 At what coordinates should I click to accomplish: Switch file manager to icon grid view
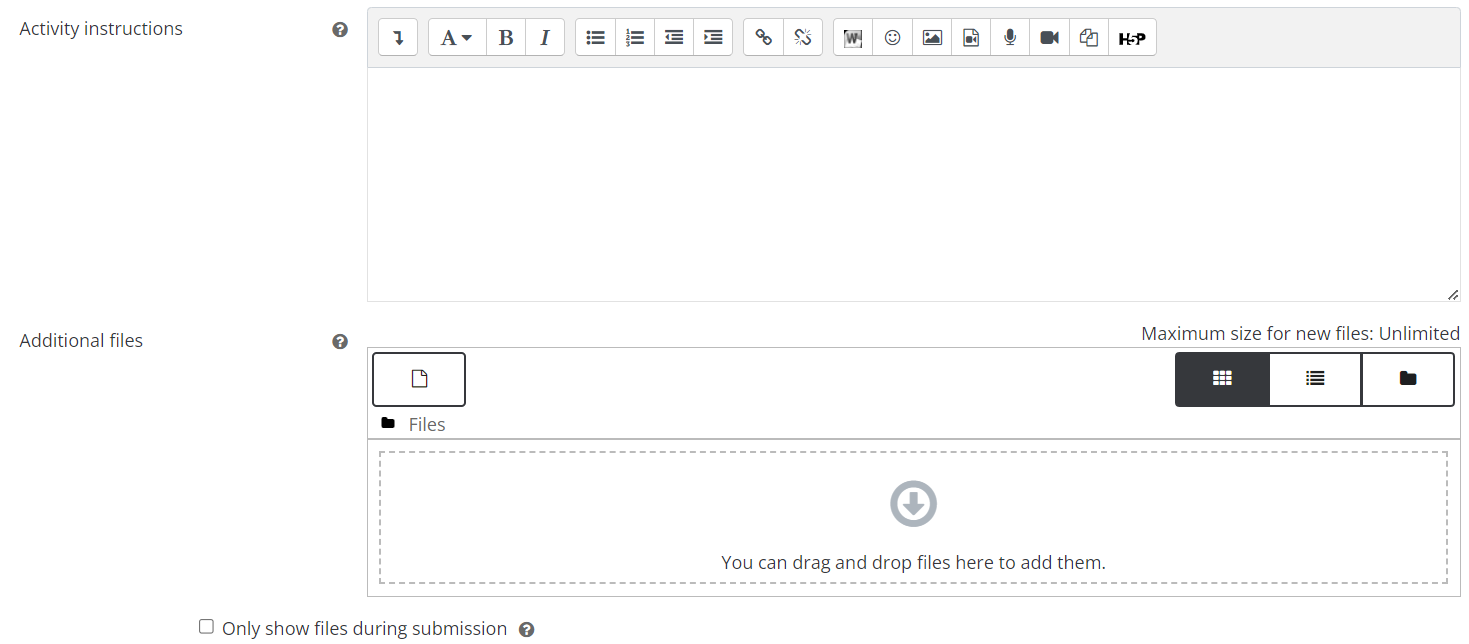tap(1222, 379)
